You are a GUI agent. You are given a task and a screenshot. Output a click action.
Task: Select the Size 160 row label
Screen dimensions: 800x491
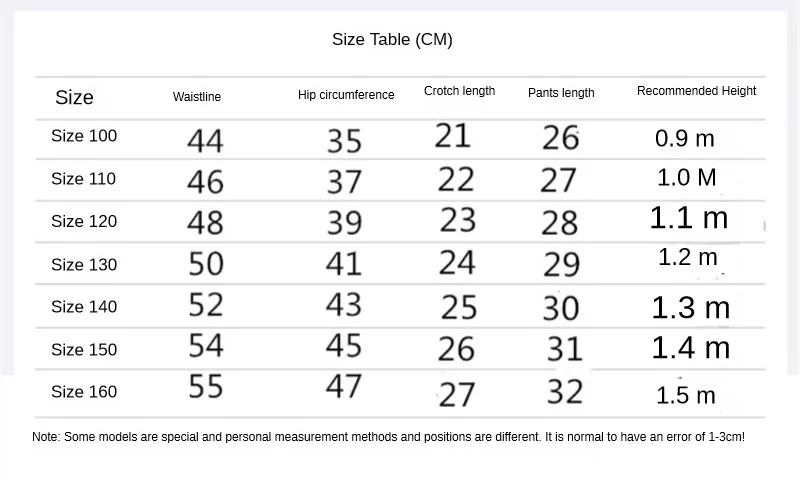click(x=84, y=392)
